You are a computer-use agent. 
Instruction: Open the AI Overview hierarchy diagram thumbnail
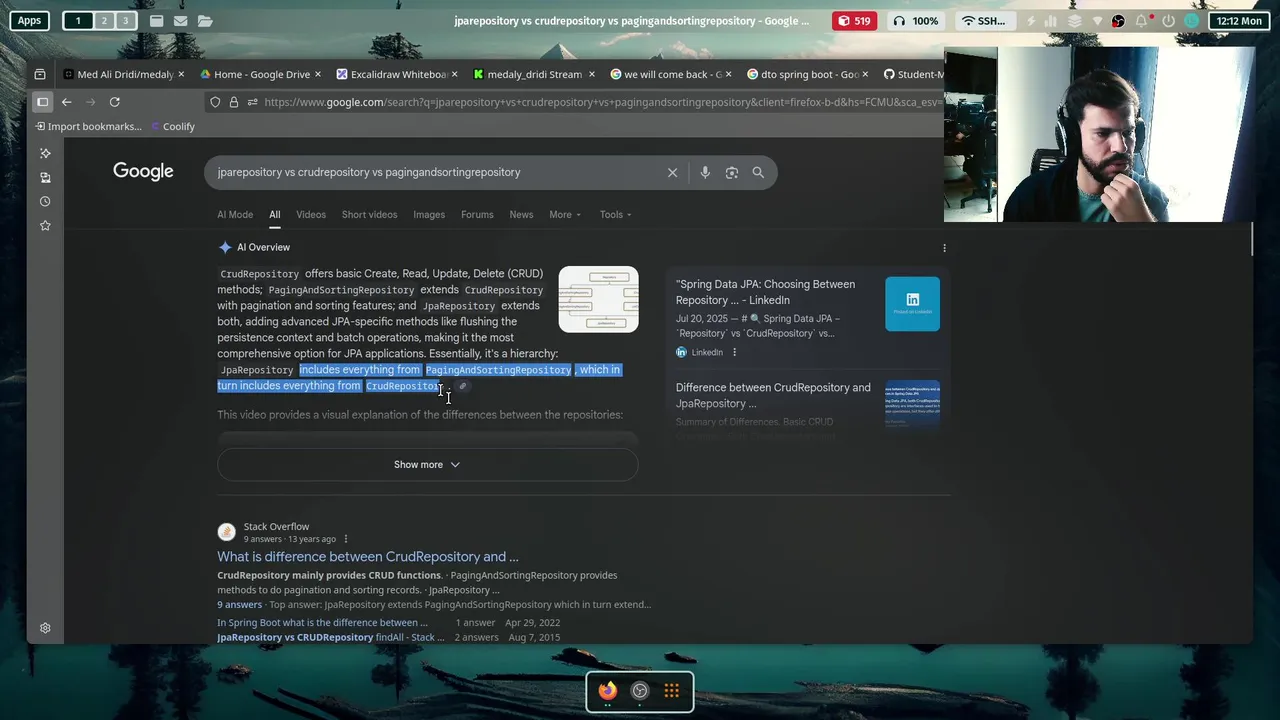598,299
